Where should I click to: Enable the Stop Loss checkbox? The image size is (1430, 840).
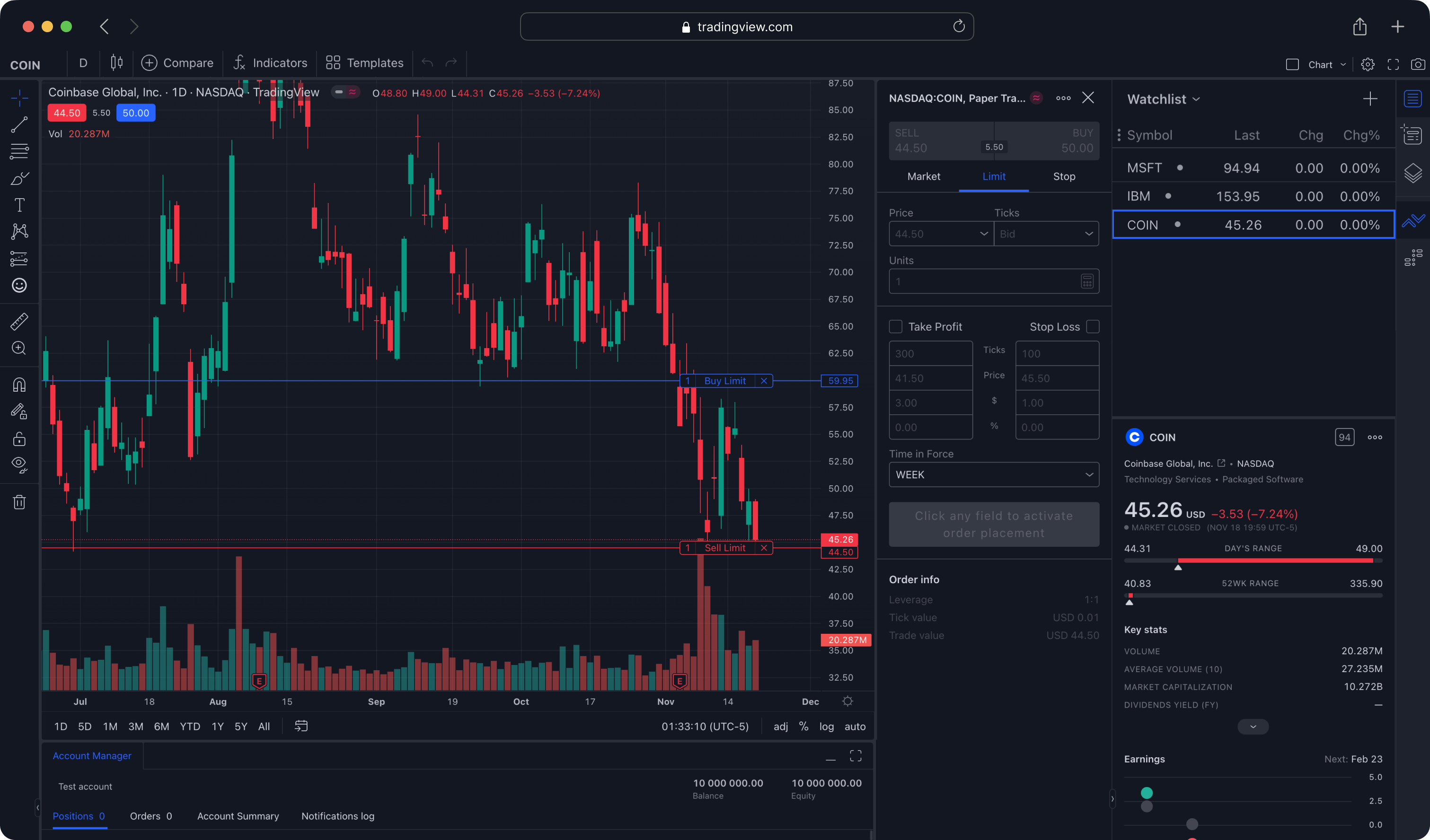pos(1092,327)
